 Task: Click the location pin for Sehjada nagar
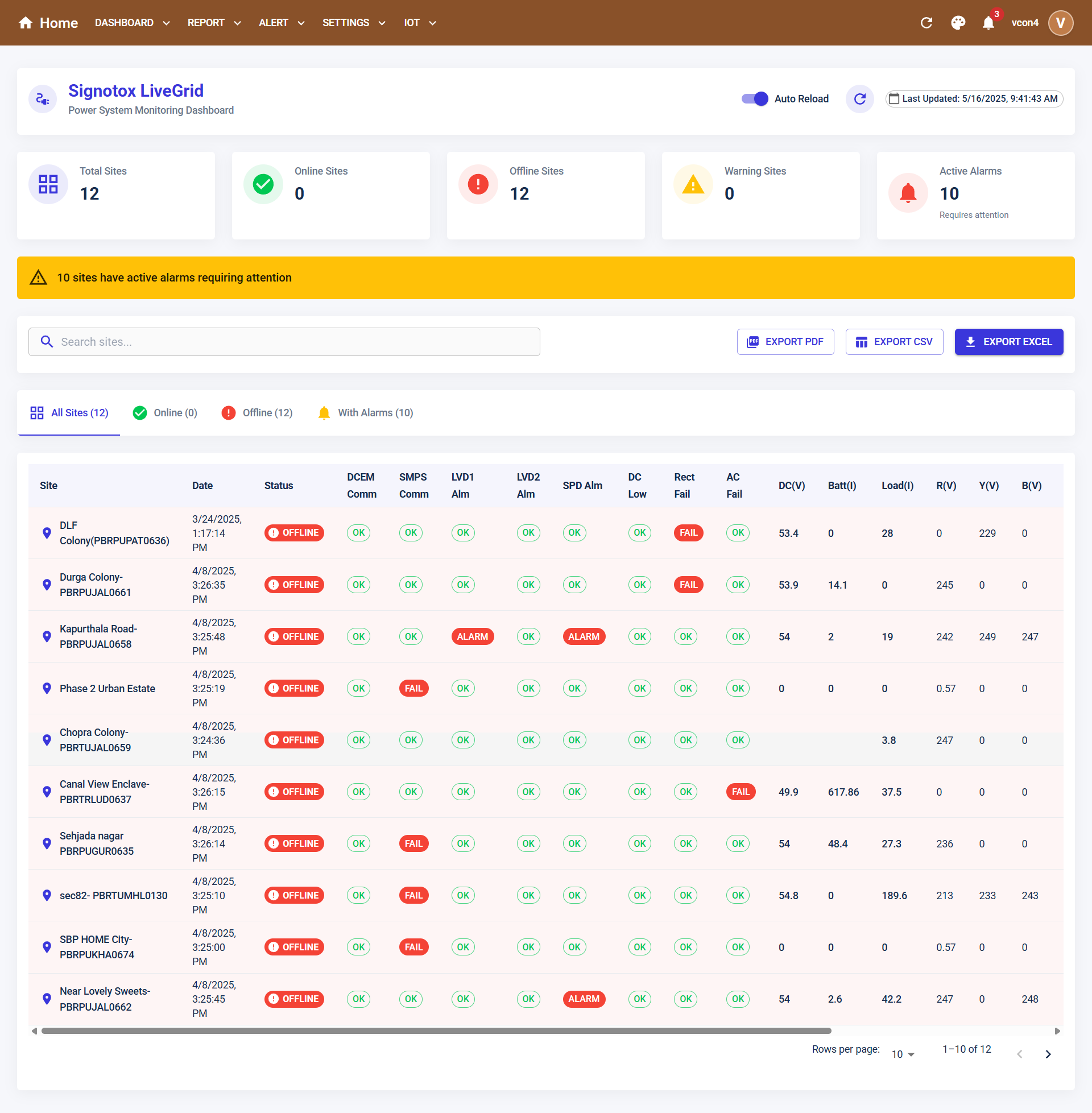coord(47,843)
